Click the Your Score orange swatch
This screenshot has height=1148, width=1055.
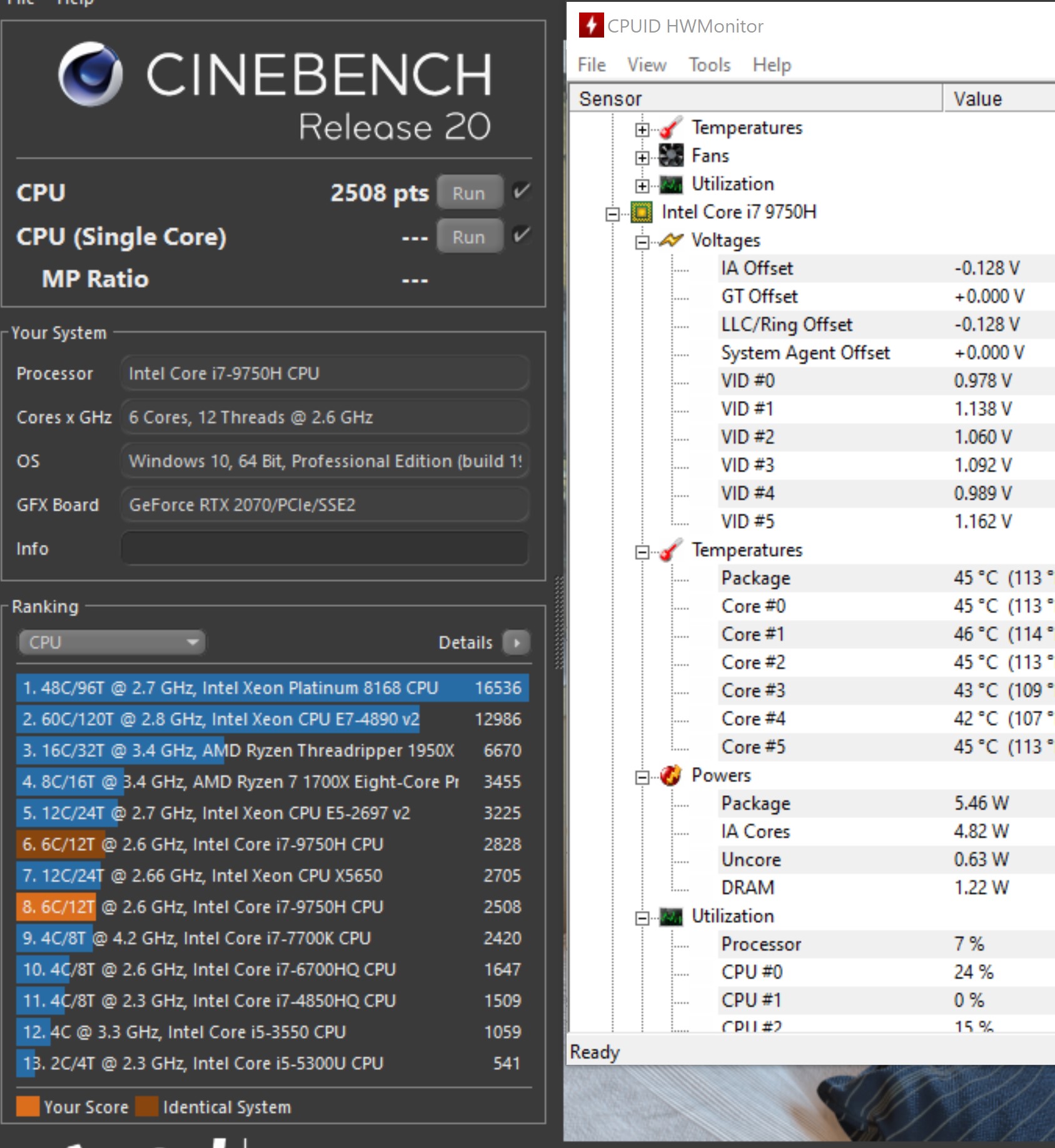coord(28,1107)
